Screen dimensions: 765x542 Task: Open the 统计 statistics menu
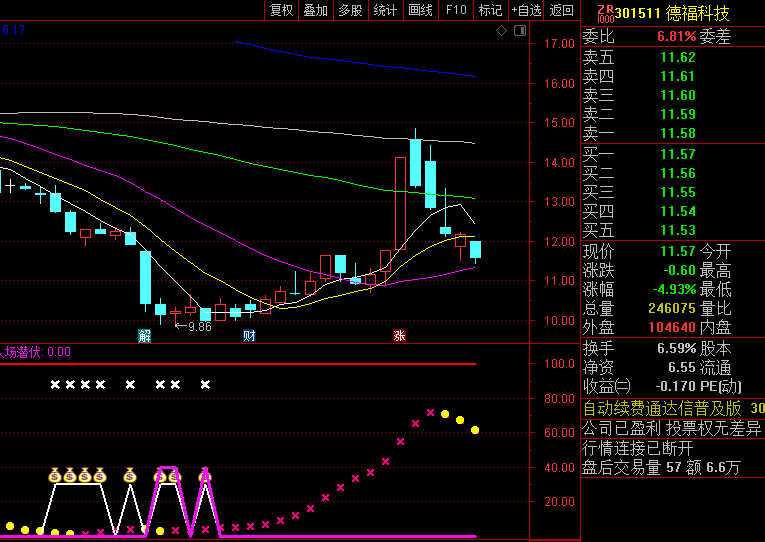coord(385,10)
